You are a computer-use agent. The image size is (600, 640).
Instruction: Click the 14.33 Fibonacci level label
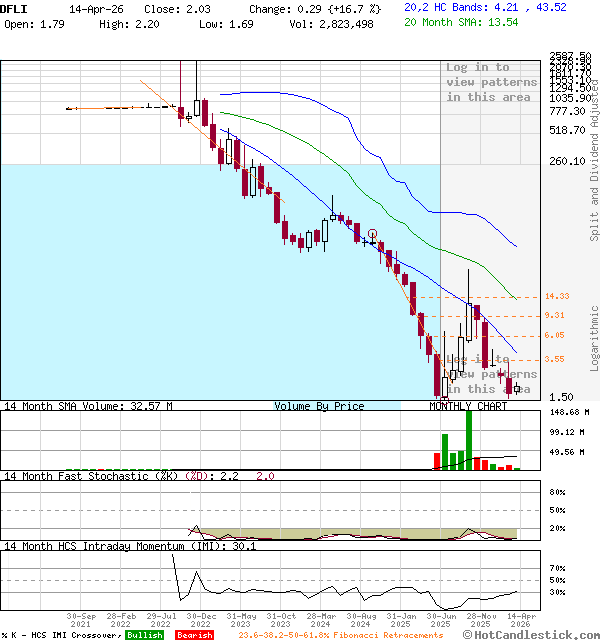(x=557, y=297)
